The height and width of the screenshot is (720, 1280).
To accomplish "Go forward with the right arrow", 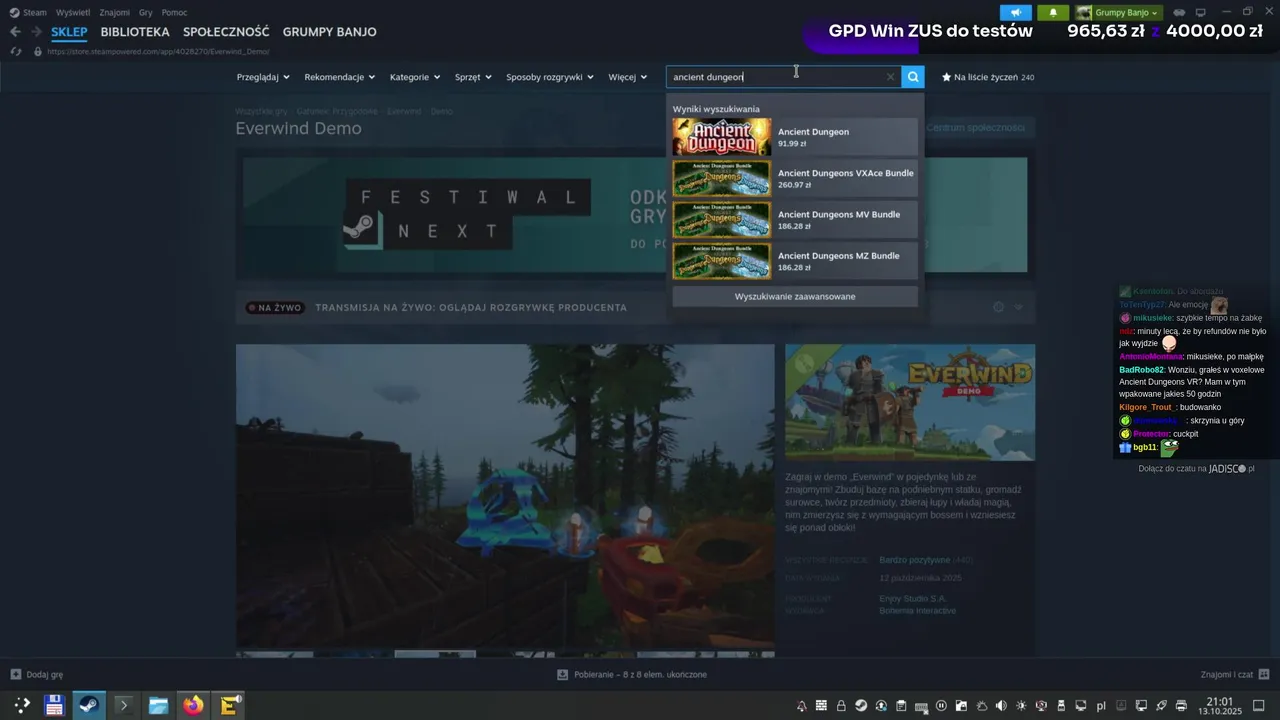I will pos(37,32).
